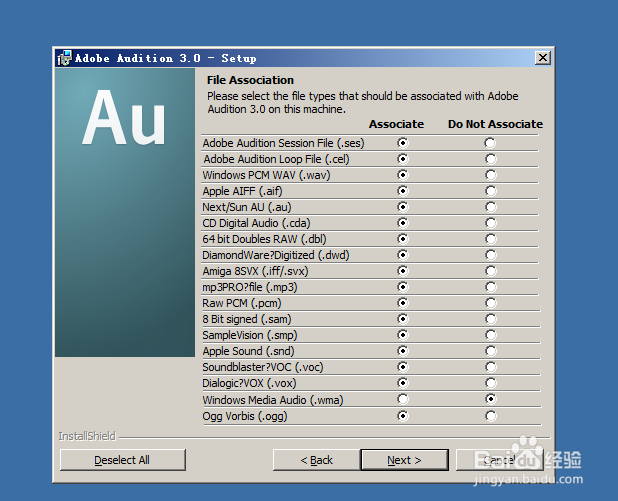Screen dimensions: 618x501
Task: Click the Do Not Associate column header
Action: [495, 124]
